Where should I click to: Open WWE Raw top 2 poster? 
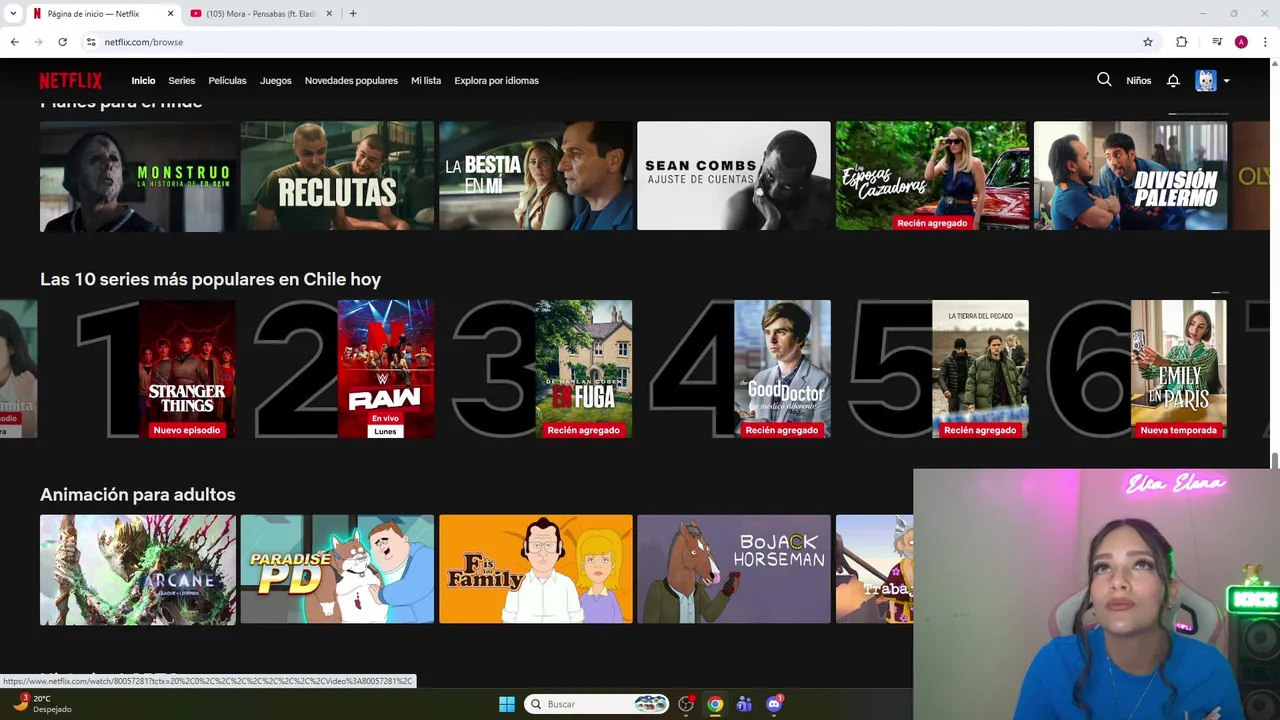click(x=385, y=369)
